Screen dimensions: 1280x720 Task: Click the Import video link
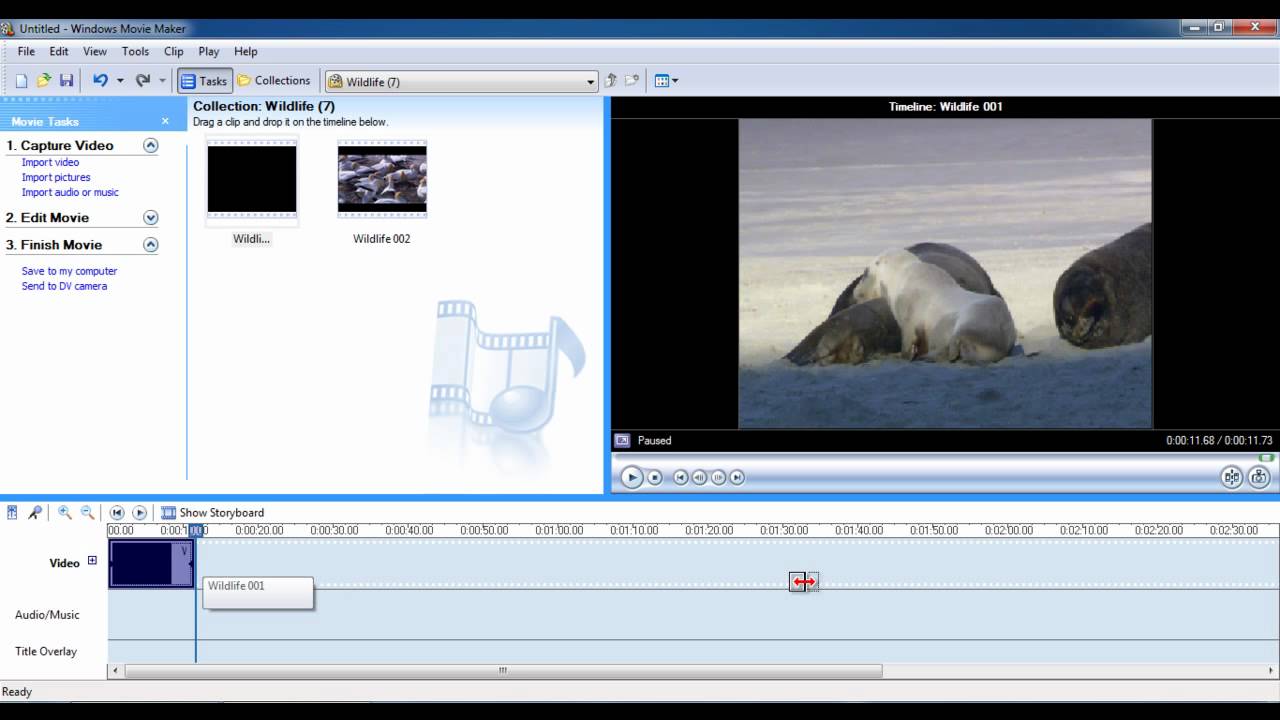coord(50,163)
